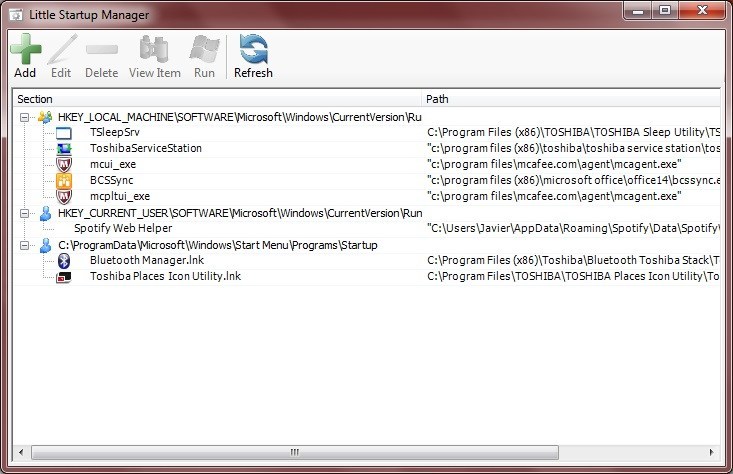Click the users icon beside HKEY_LOCAL_MACHINE
The width and height of the screenshot is (733, 474).
tap(45, 117)
